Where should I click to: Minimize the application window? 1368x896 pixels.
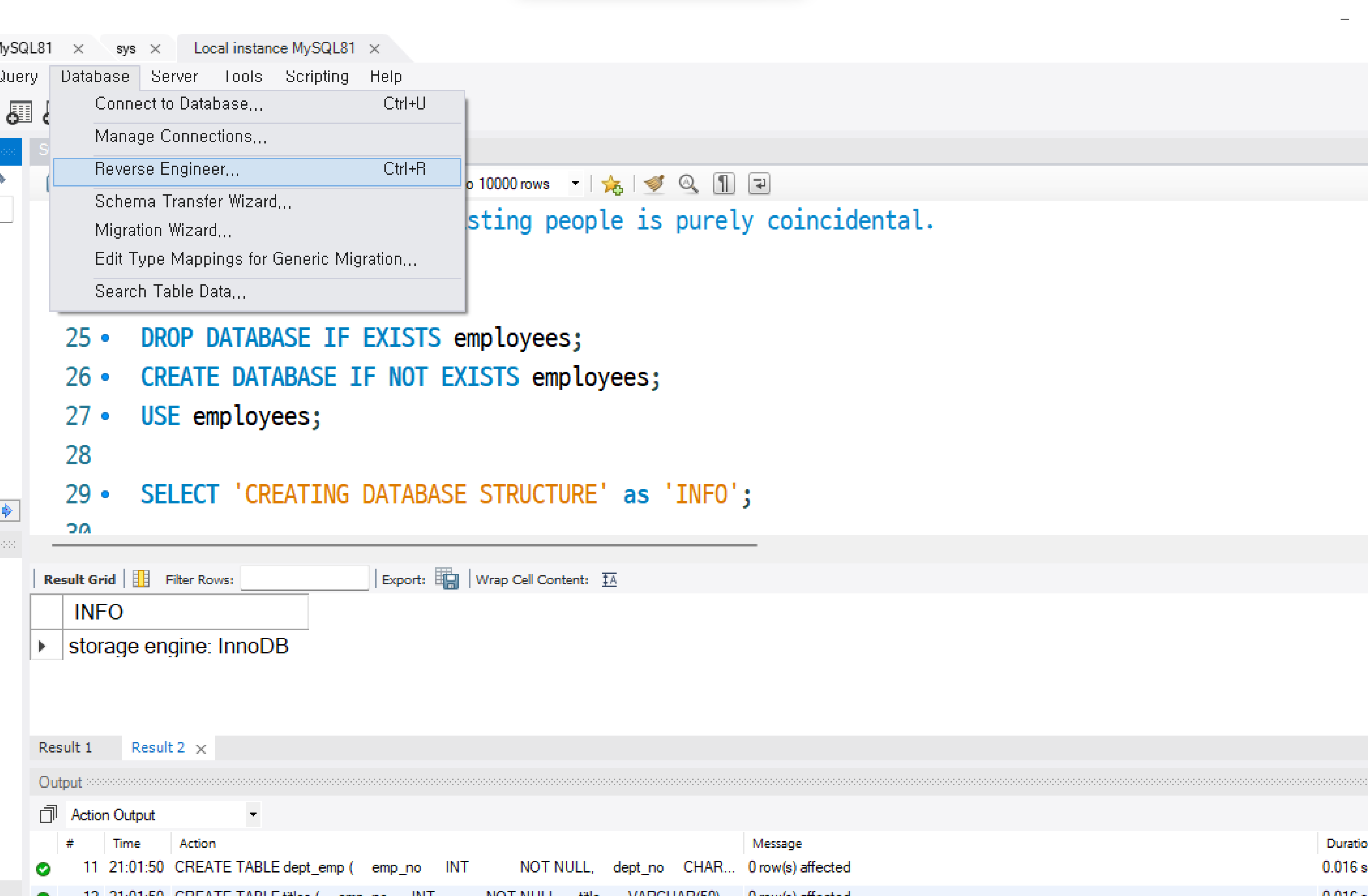pos(1345,19)
